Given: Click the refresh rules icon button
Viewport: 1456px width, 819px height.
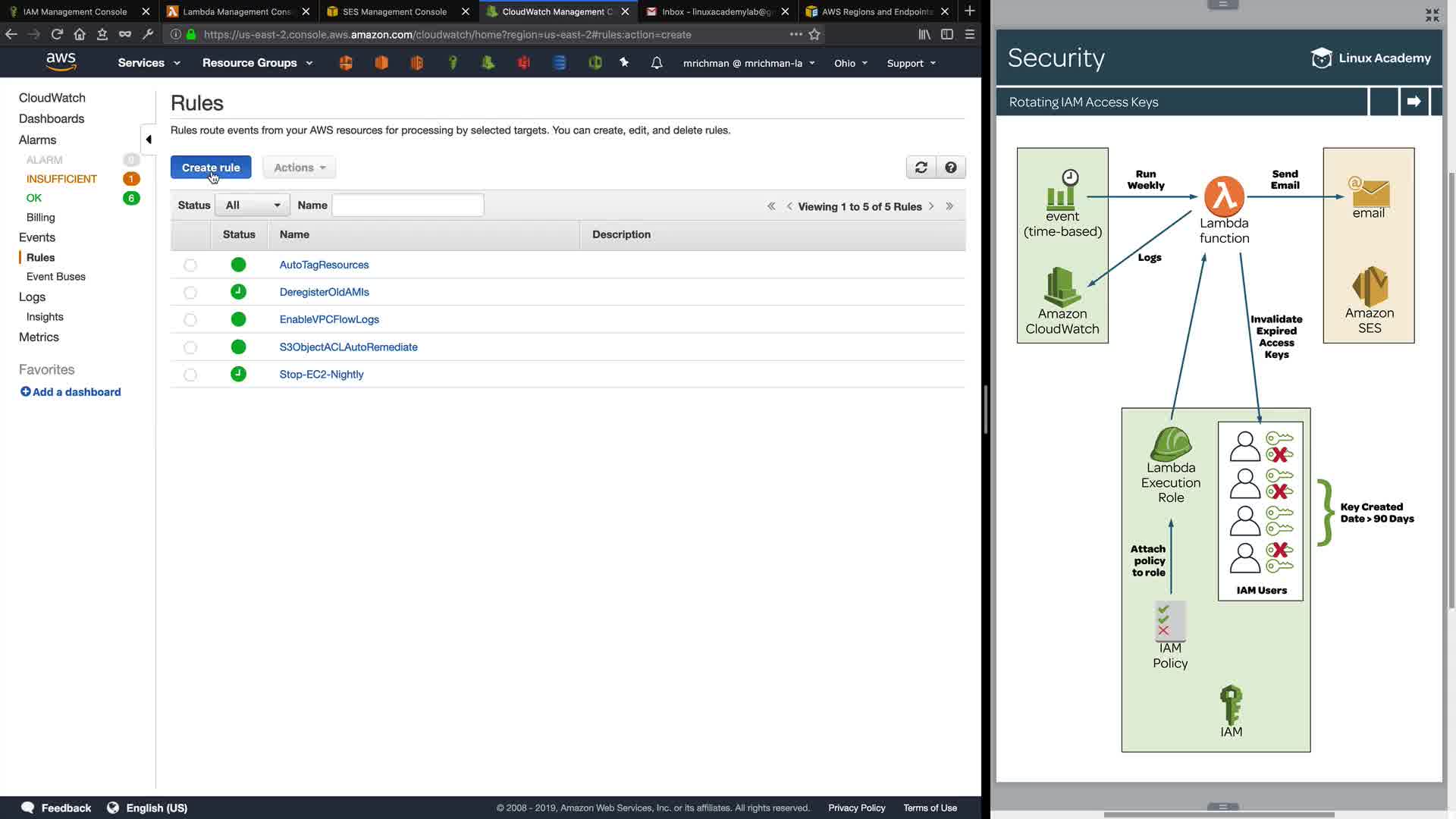Looking at the screenshot, I should tap(921, 168).
